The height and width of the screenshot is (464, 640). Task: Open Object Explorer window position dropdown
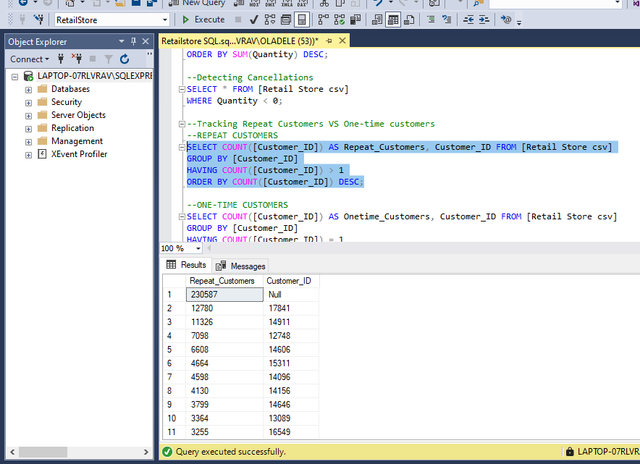tap(121, 41)
